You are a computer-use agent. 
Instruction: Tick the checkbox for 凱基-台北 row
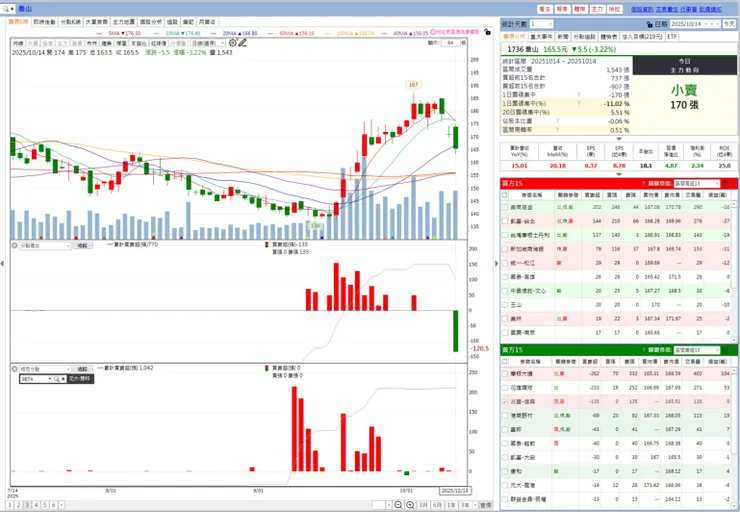pos(505,221)
